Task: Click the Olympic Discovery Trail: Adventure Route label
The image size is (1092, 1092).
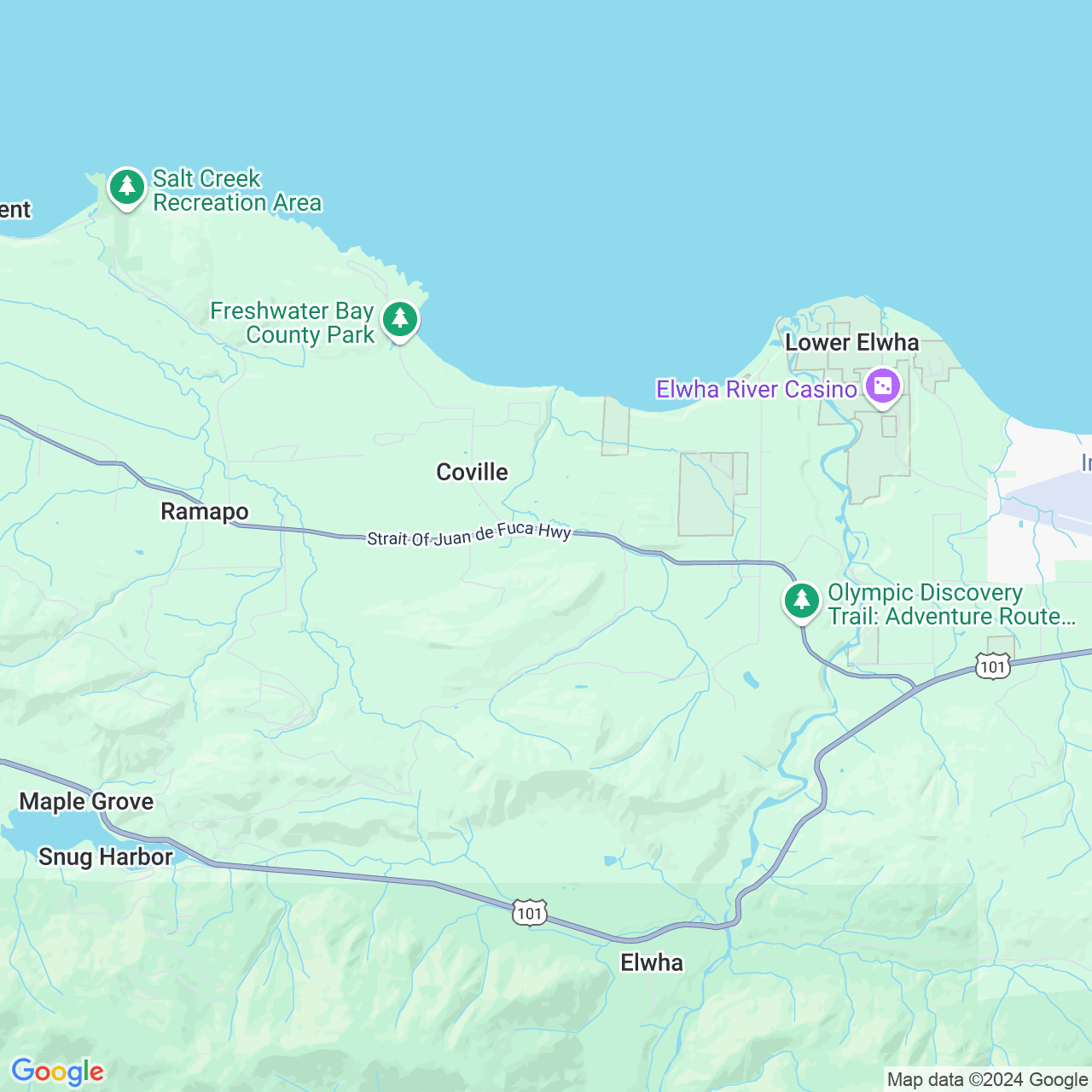Action: coord(951,604)
